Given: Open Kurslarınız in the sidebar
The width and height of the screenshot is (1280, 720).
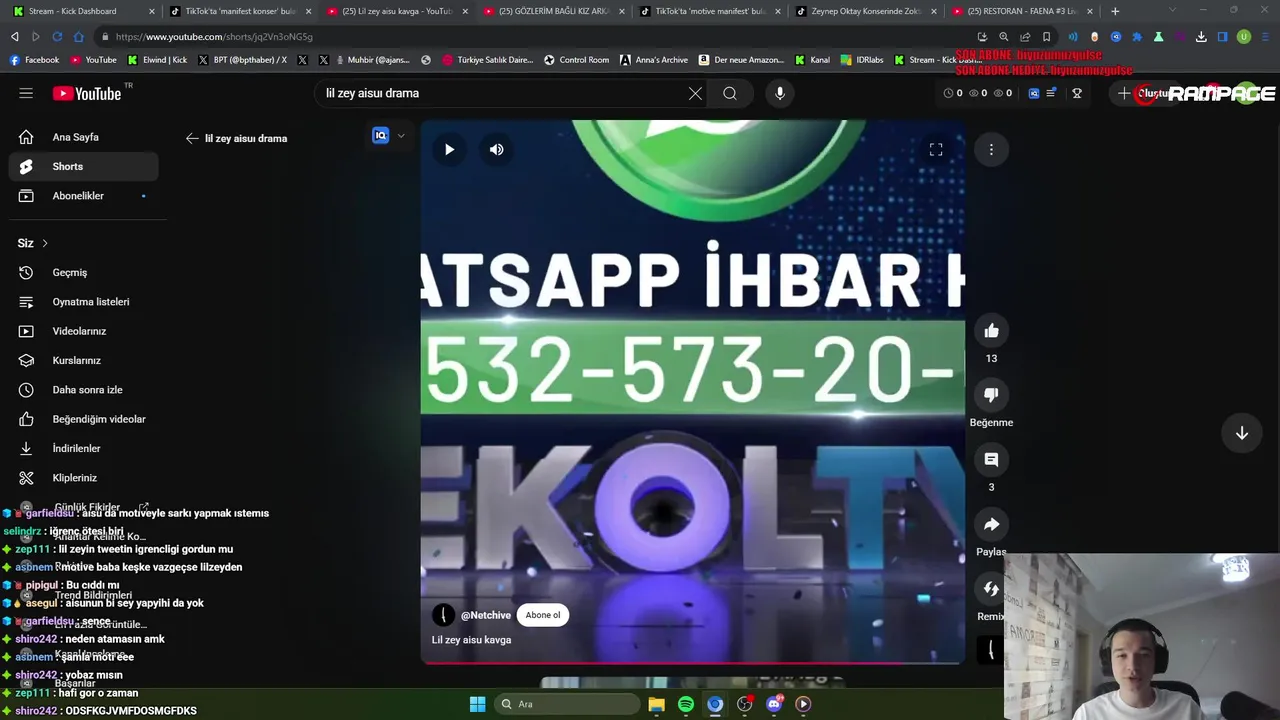Looking at the screenshot, I should [83, 360].
